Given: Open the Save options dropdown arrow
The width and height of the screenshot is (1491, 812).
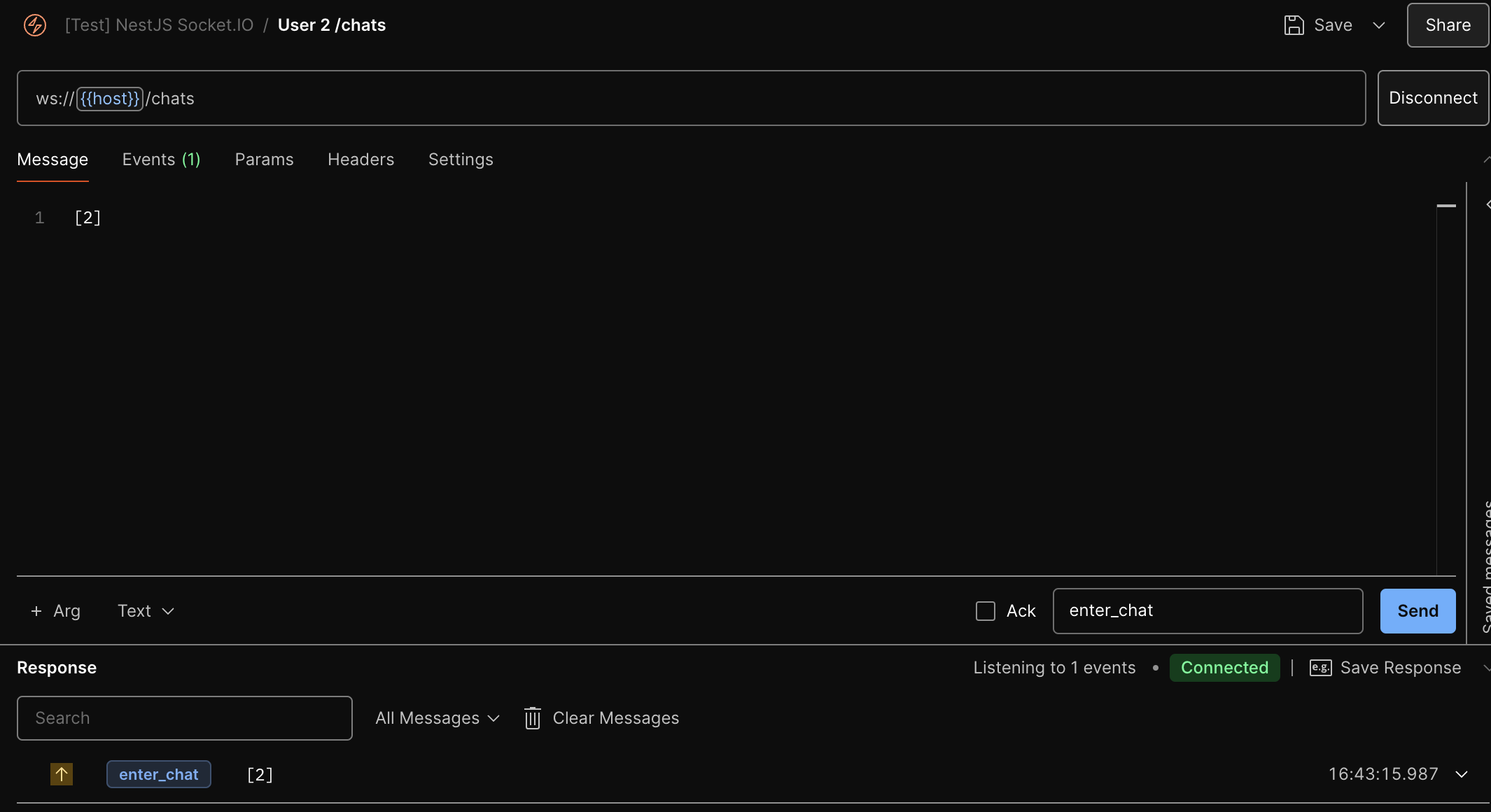Looking at the screenshot, I should (1379, 25).
